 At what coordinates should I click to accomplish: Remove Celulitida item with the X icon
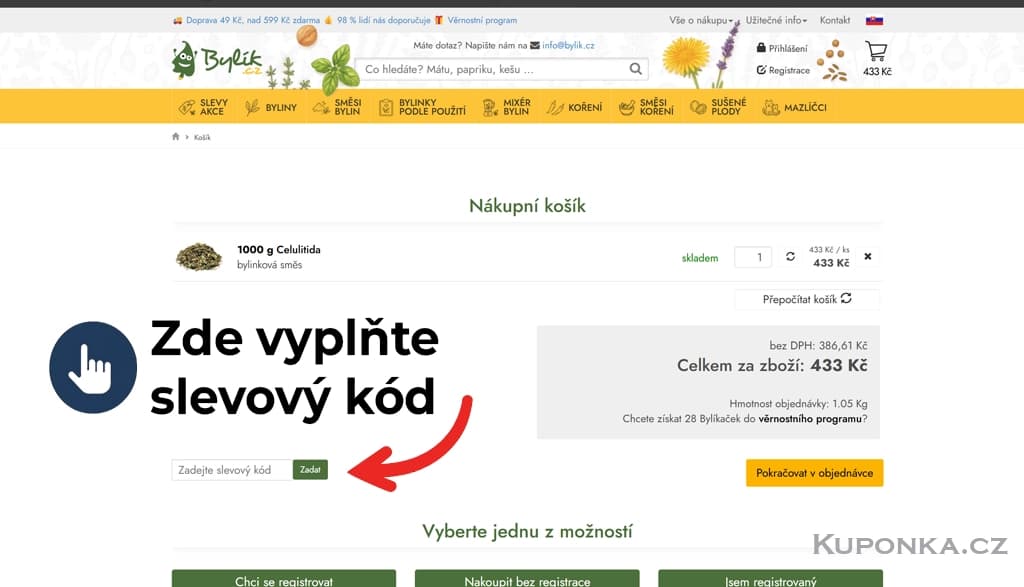(867, 257)
